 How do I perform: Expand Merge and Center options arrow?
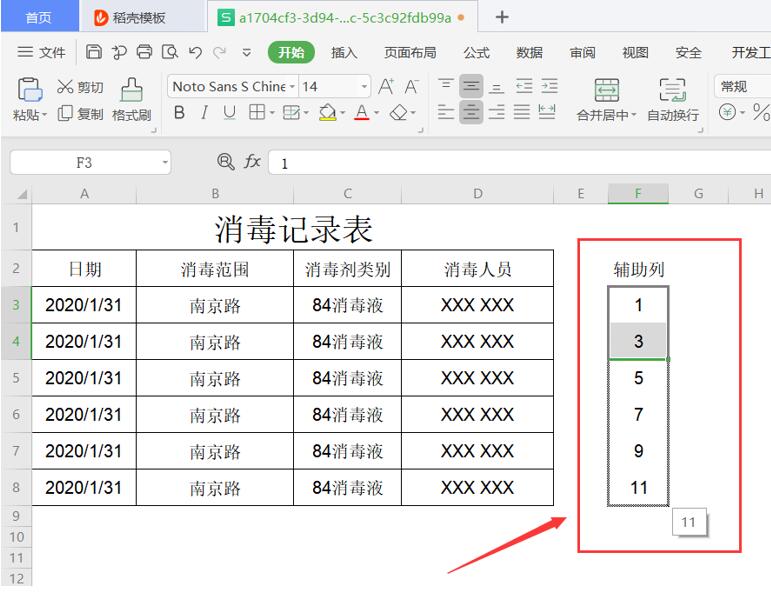634,115
